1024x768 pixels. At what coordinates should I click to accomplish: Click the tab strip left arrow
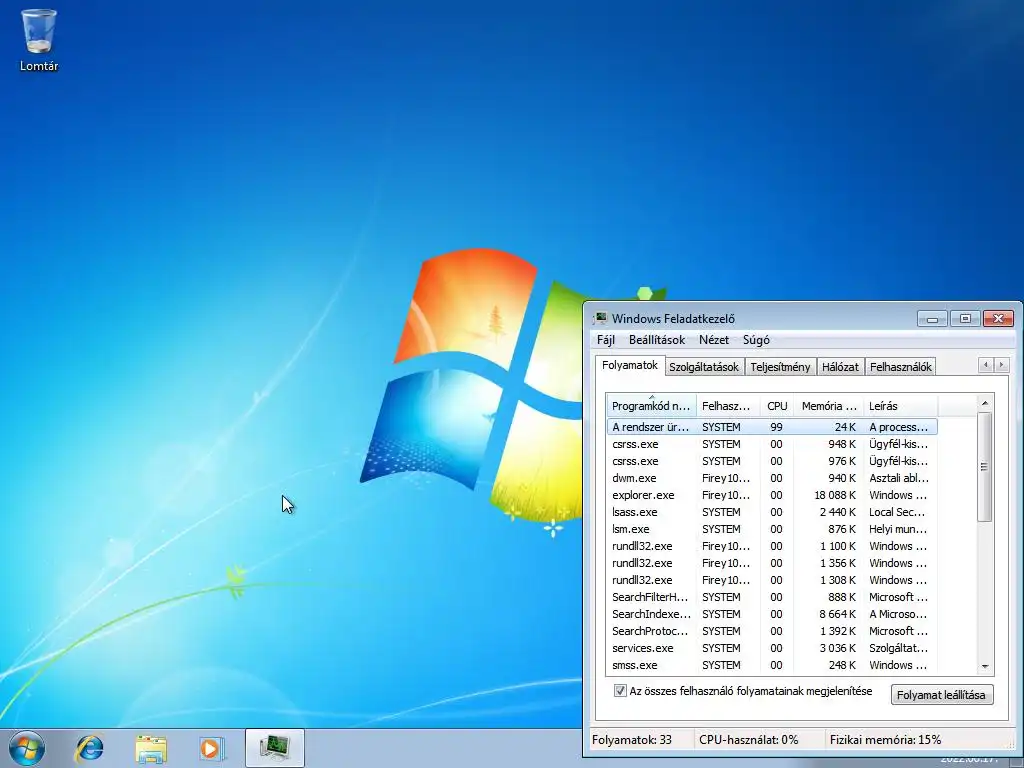pyautogui.click(x=985, y=365)
